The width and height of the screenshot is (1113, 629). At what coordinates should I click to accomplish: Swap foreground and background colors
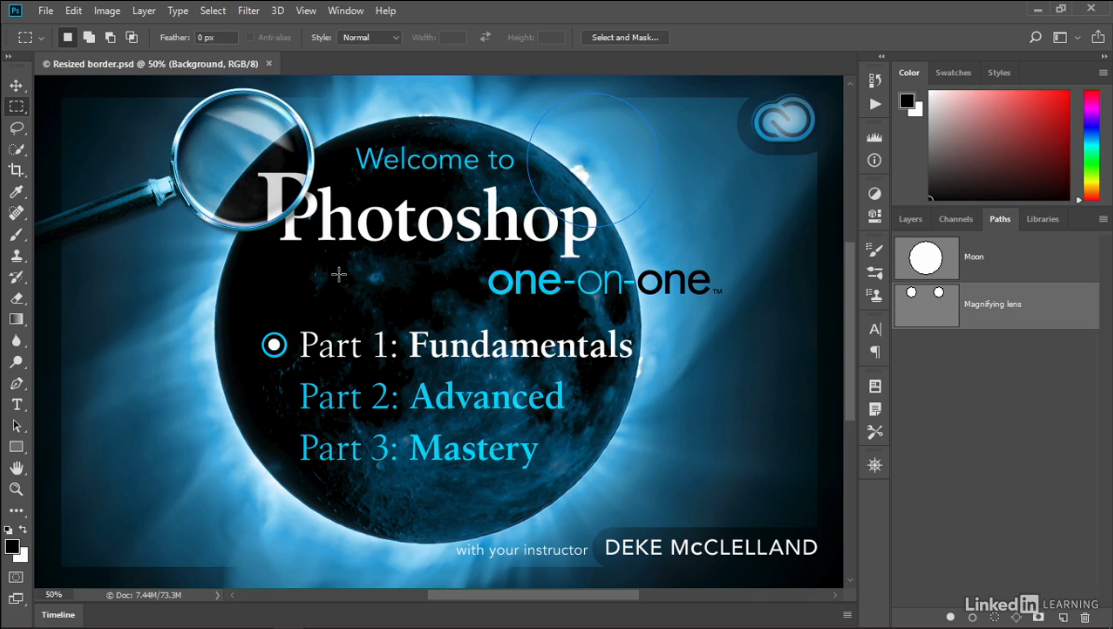(23, 530)
